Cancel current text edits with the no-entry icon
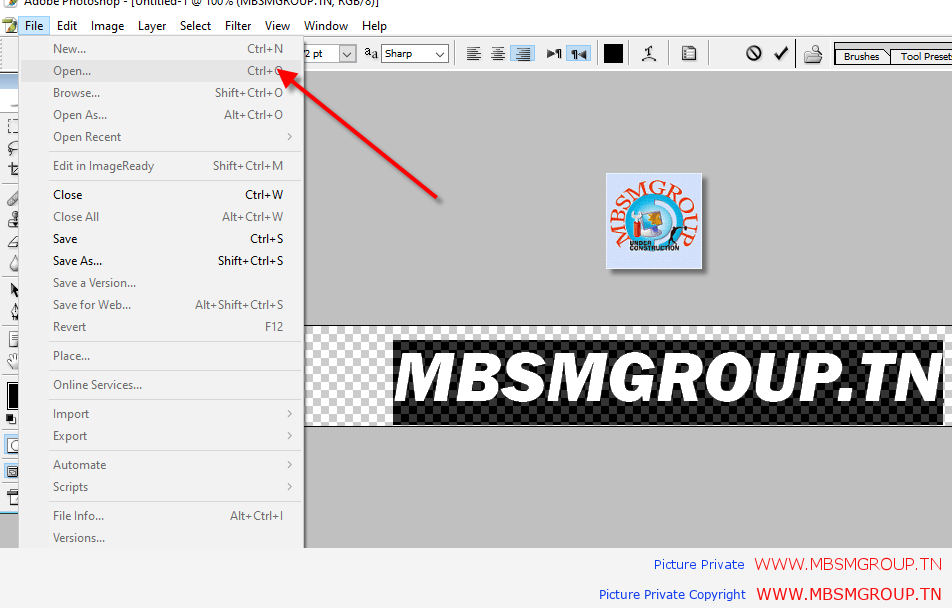The width and height of the screenshot is (952, 608). [x=753, y=53]
